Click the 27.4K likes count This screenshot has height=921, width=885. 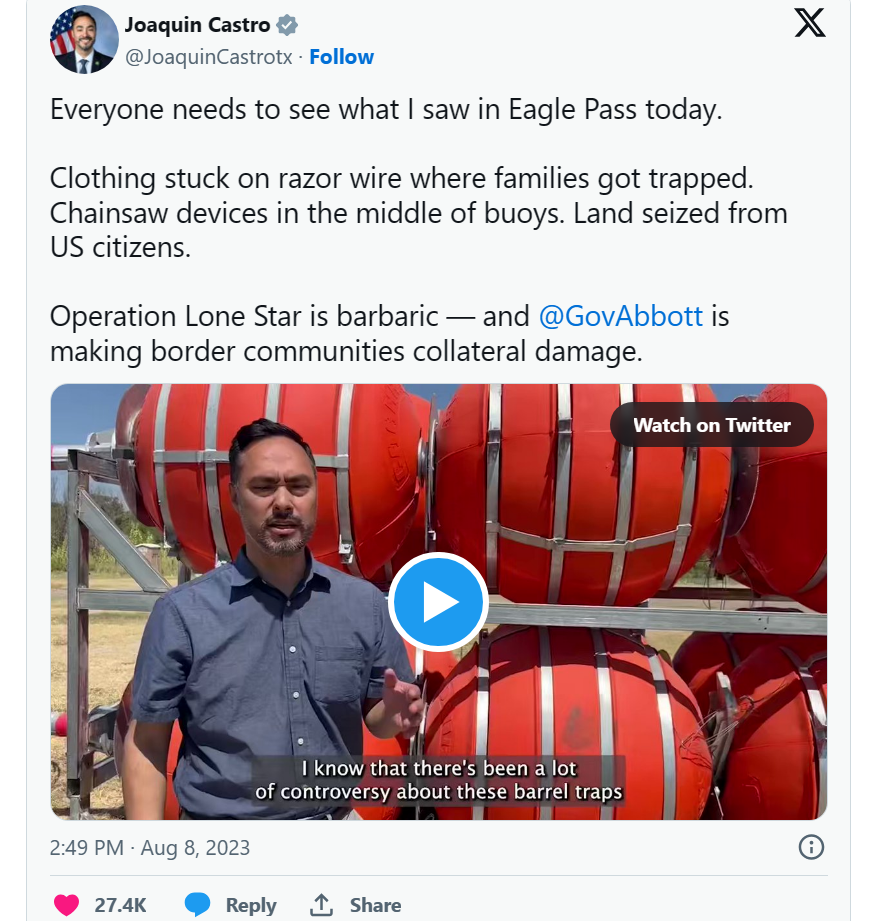120,905
